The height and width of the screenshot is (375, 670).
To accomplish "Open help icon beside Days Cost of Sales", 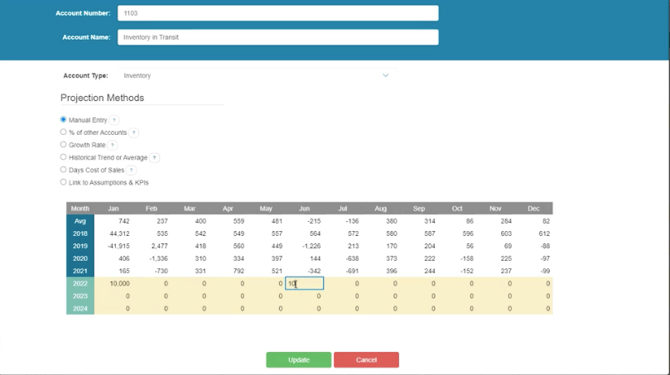I will coord(131,170).
